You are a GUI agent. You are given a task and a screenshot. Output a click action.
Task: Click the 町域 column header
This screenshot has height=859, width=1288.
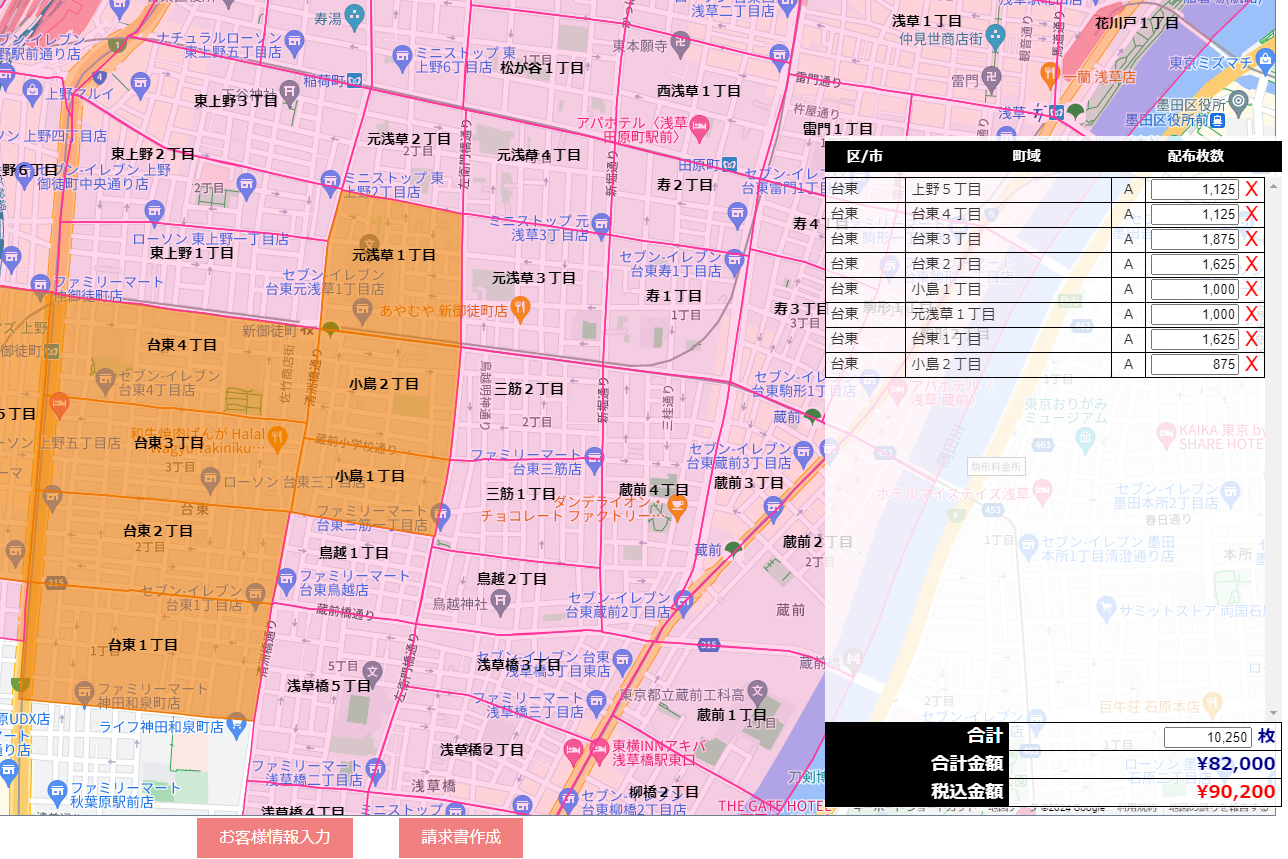1026,156
